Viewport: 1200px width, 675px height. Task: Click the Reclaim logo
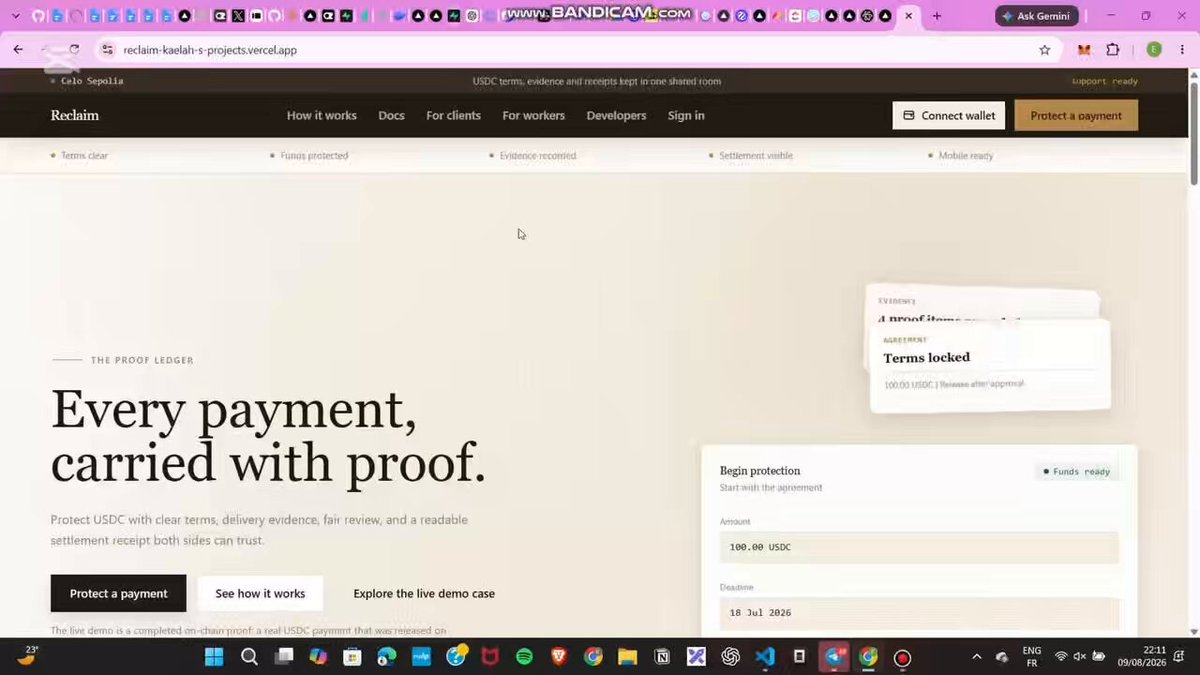[75, 116]
